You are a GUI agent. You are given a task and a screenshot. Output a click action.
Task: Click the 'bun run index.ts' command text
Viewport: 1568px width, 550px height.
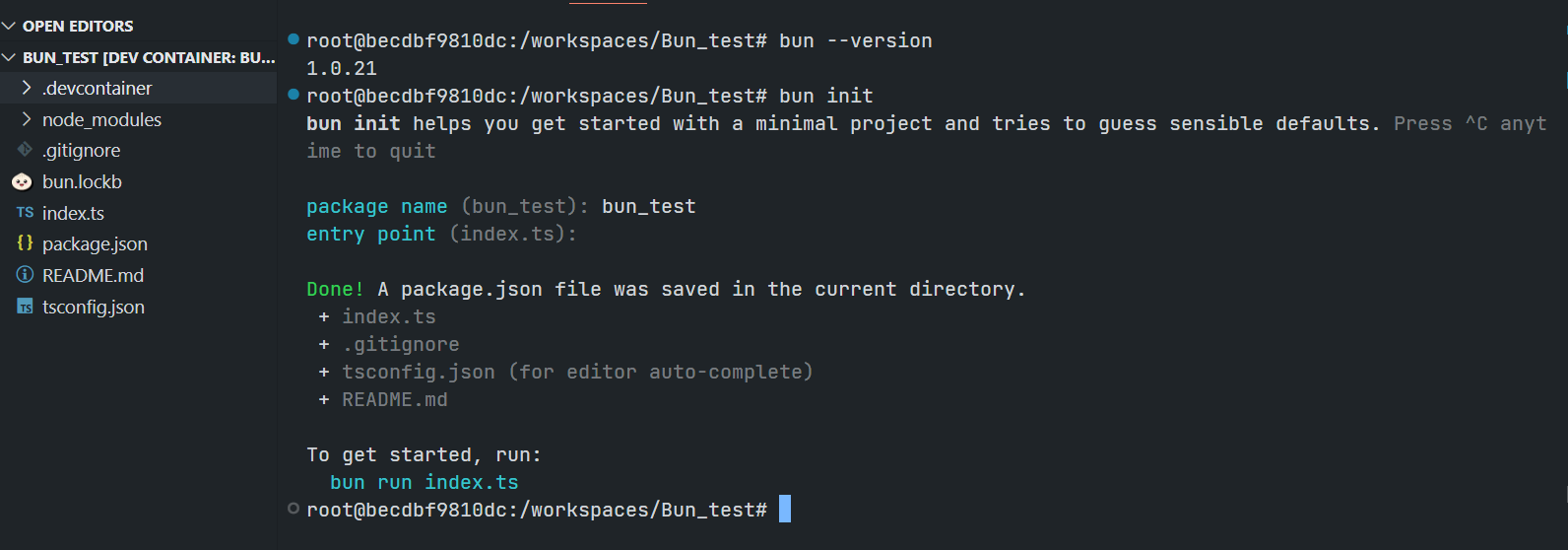point(425,482)
